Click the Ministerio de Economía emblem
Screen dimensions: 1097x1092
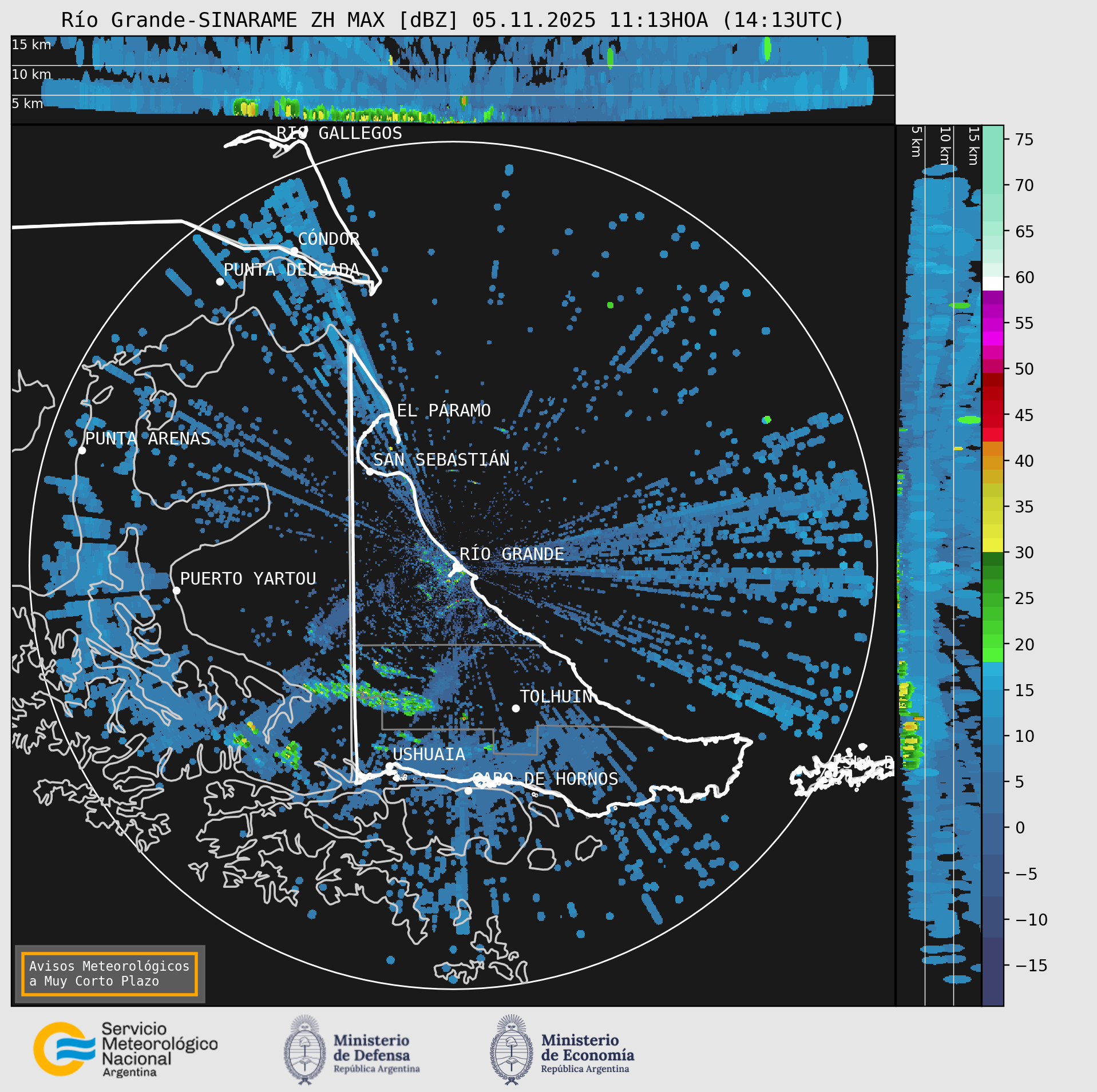512,1050
